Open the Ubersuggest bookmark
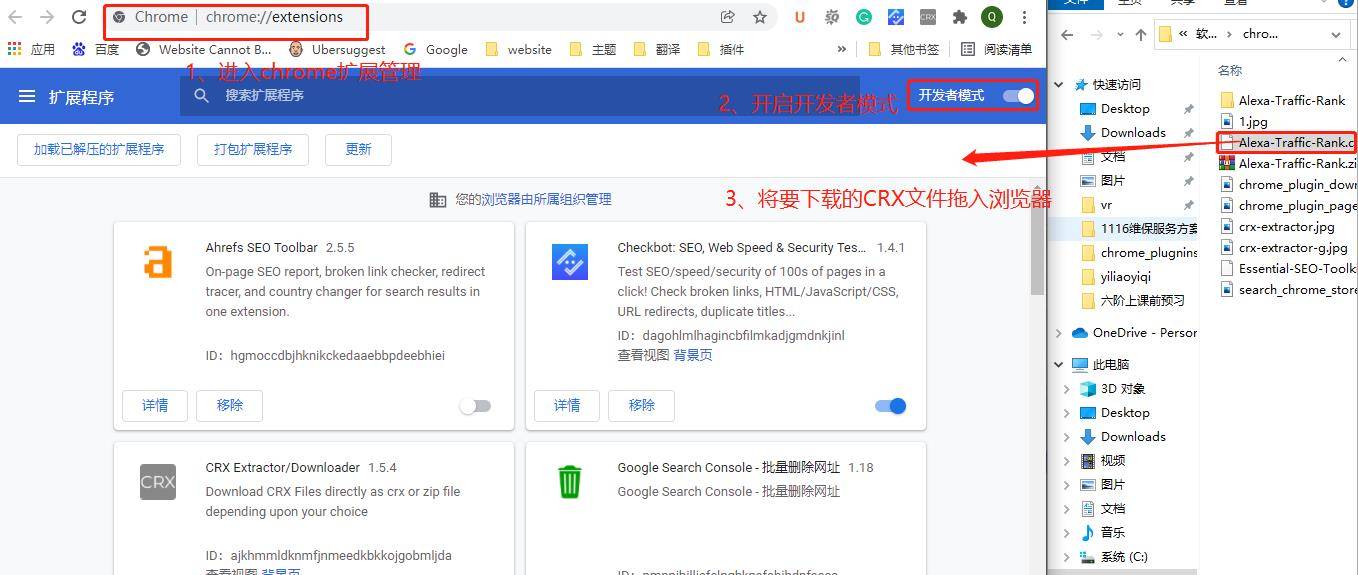 click(x=337, y=49)
